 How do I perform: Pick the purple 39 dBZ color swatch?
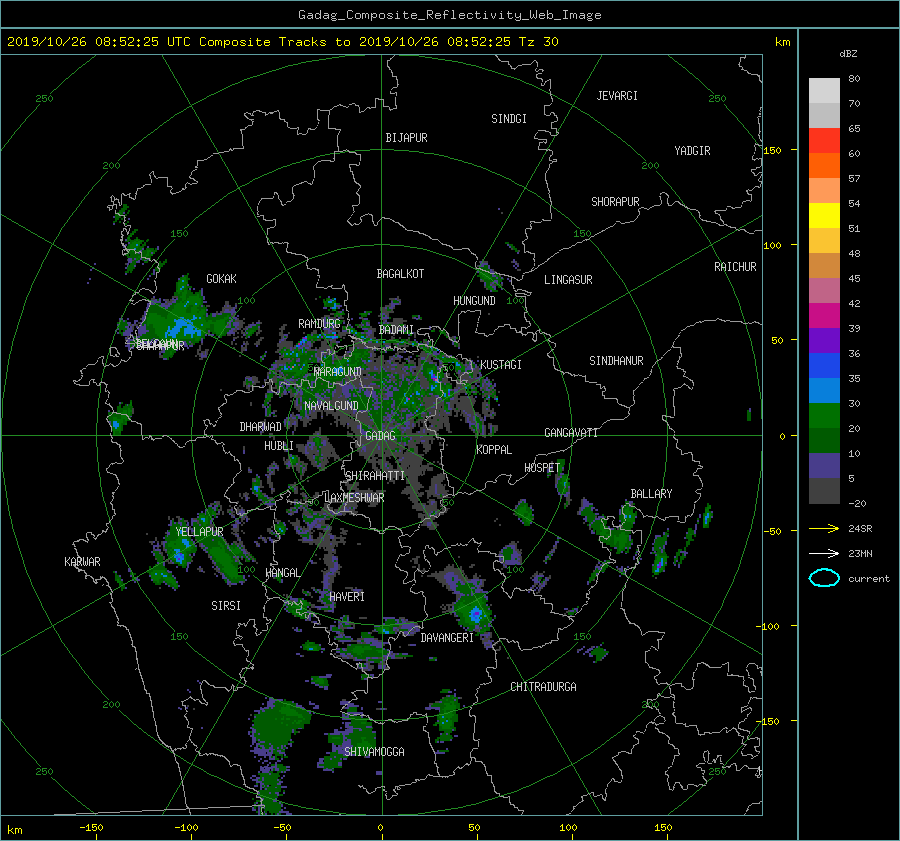824,341
